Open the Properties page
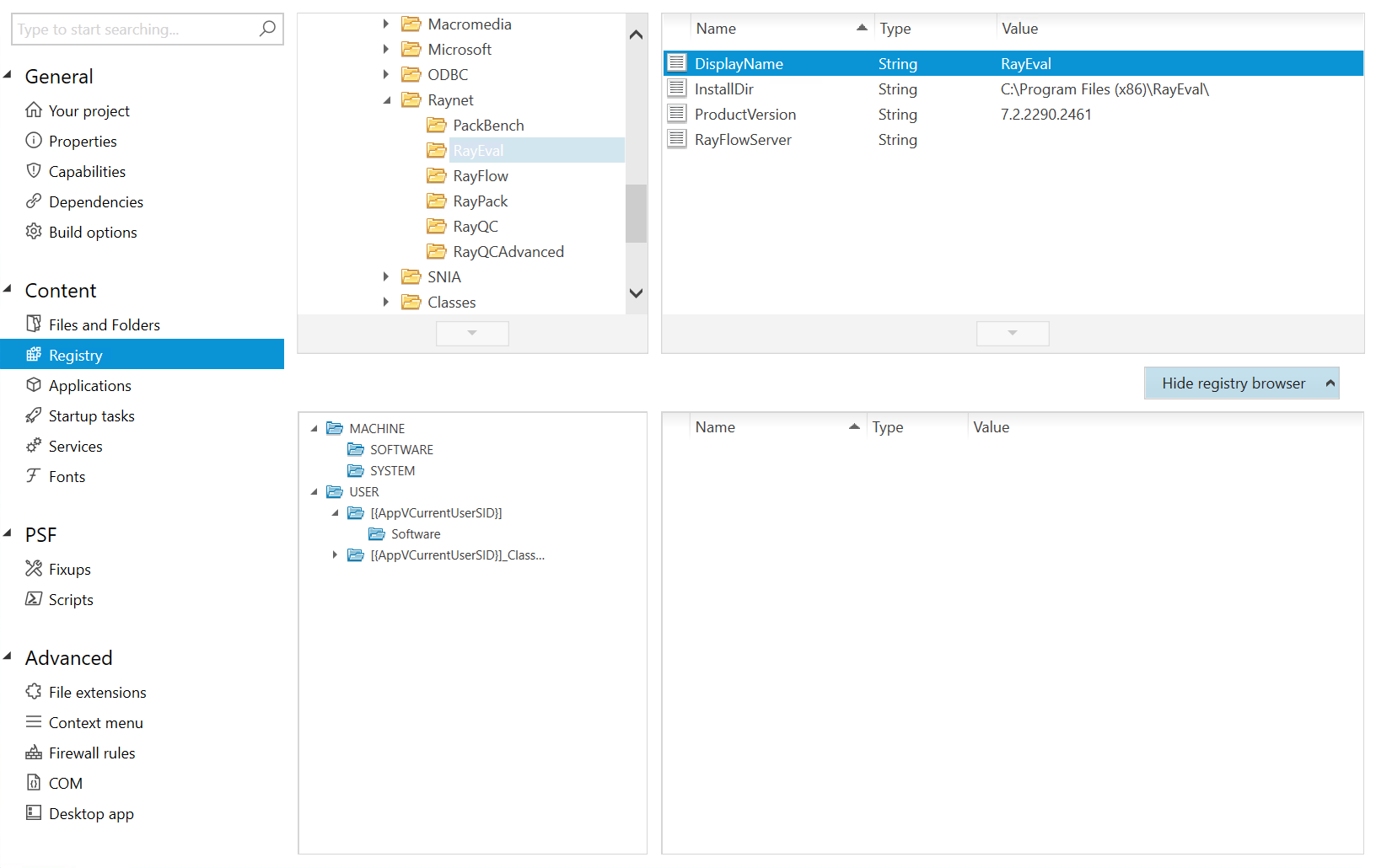 83,141
